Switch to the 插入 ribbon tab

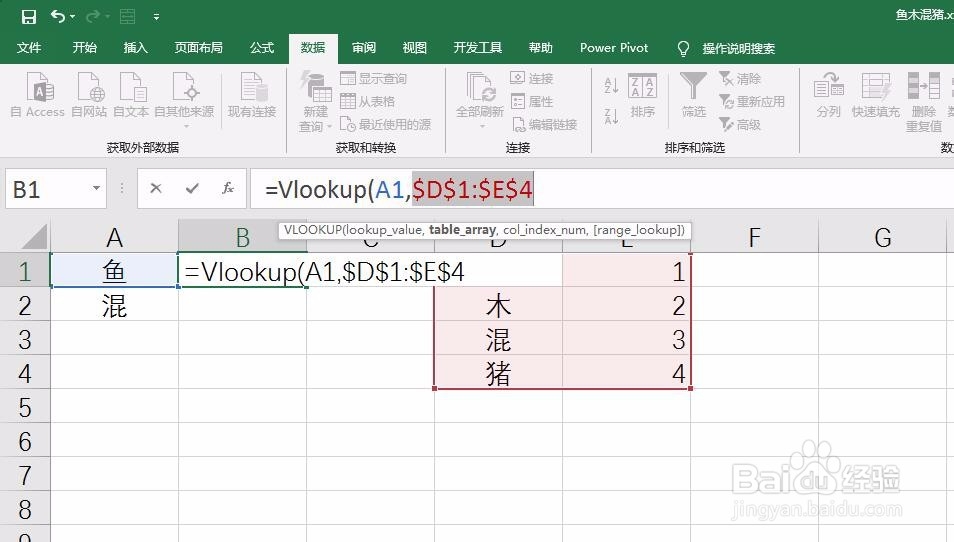pyautogui.click(x=135, y=47)
